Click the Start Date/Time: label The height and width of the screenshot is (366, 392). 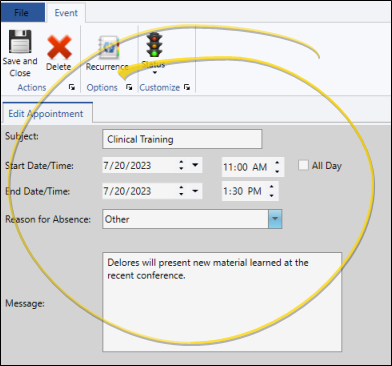coord(39,165)
